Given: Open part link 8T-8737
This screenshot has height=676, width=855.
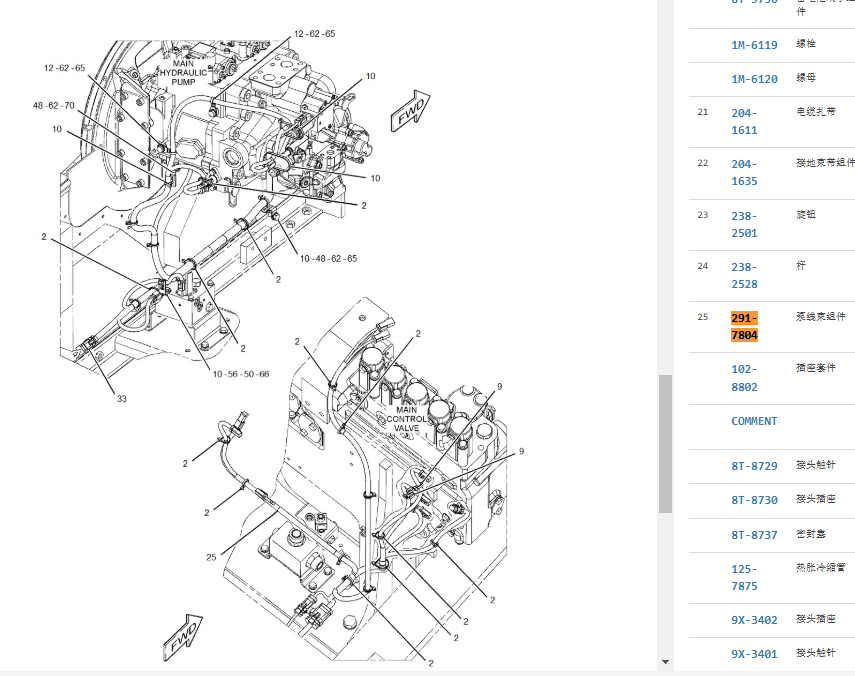Looking at the screenshot, I should point(754,535).
